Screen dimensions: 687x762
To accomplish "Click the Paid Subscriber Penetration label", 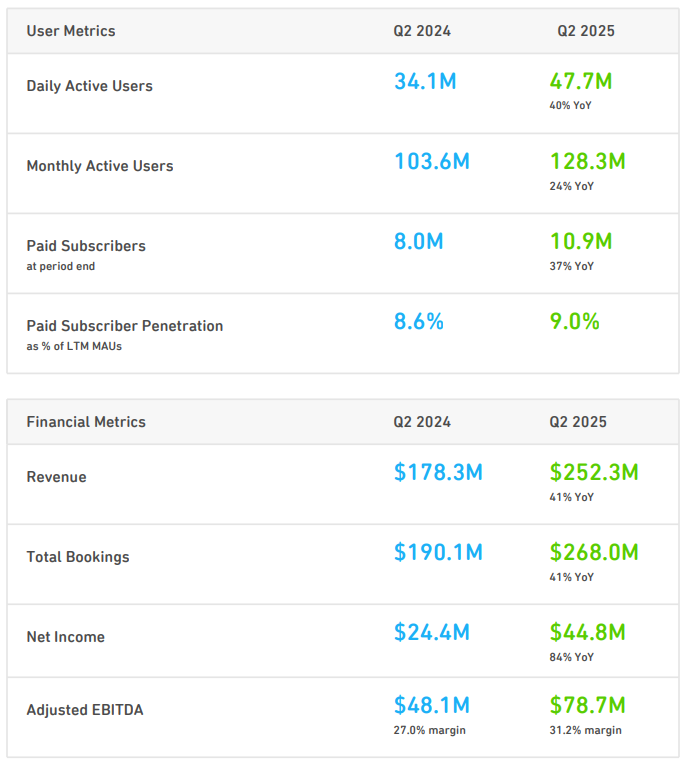I will click(125, 326).
